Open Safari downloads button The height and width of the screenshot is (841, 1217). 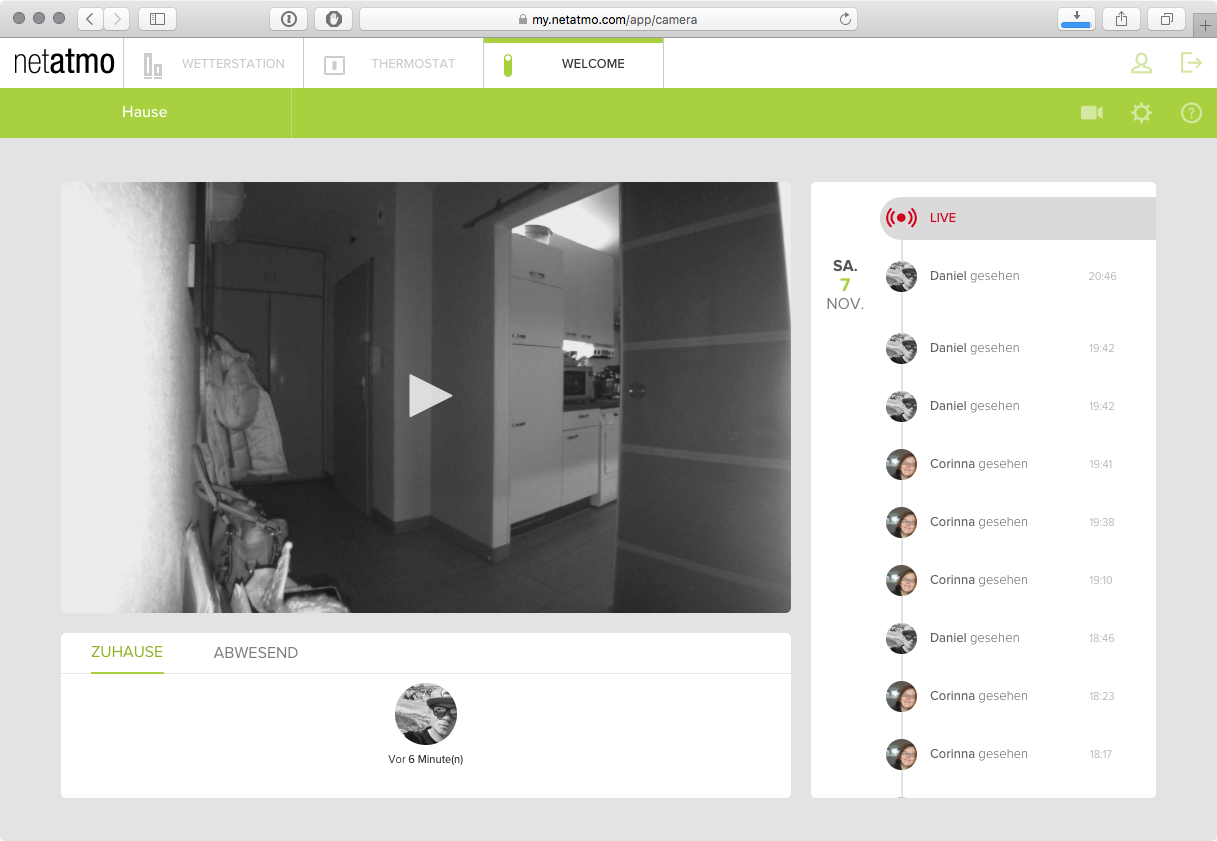(1076, 19)
